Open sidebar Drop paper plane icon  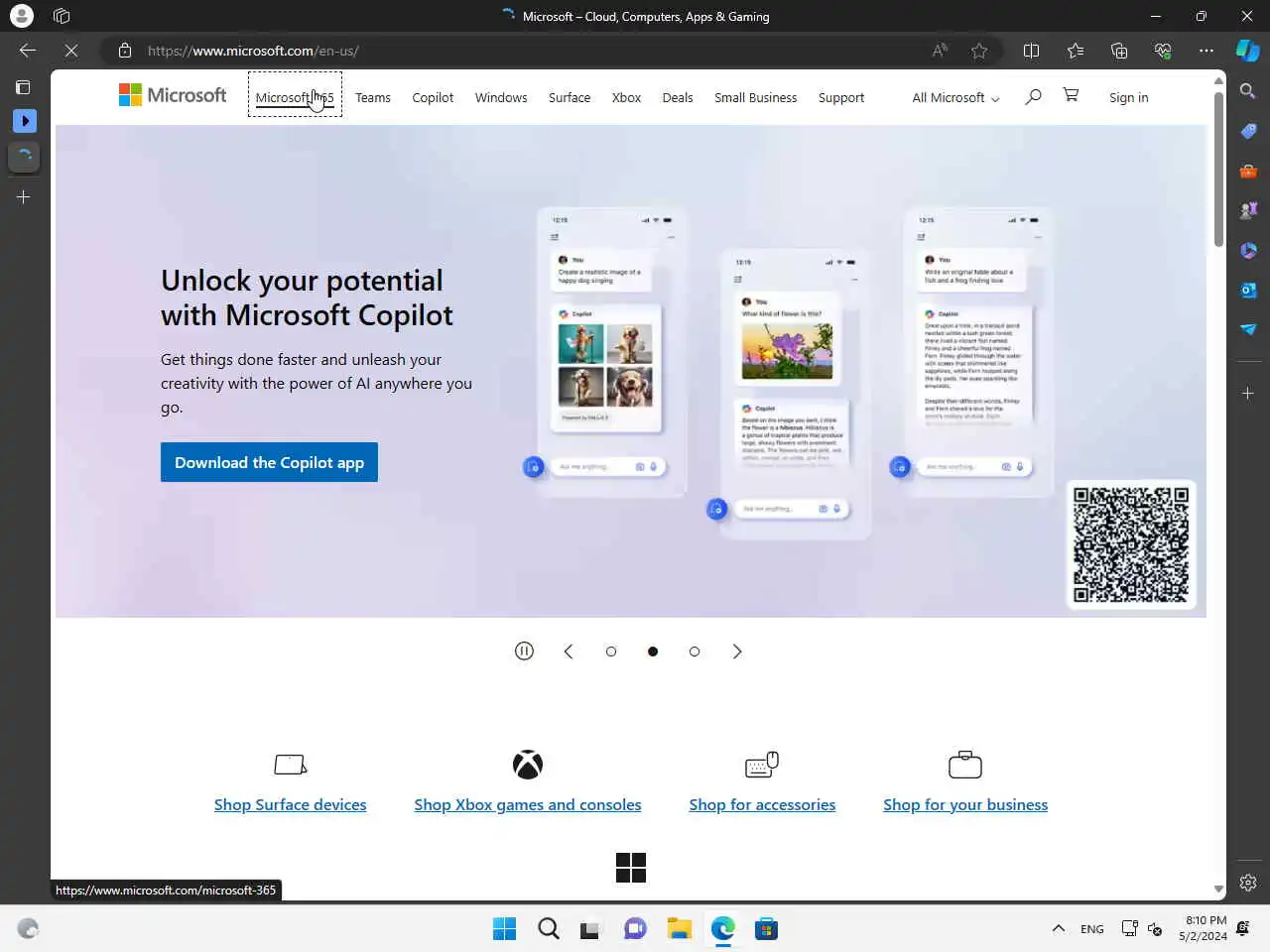(x=1248, y=329)
